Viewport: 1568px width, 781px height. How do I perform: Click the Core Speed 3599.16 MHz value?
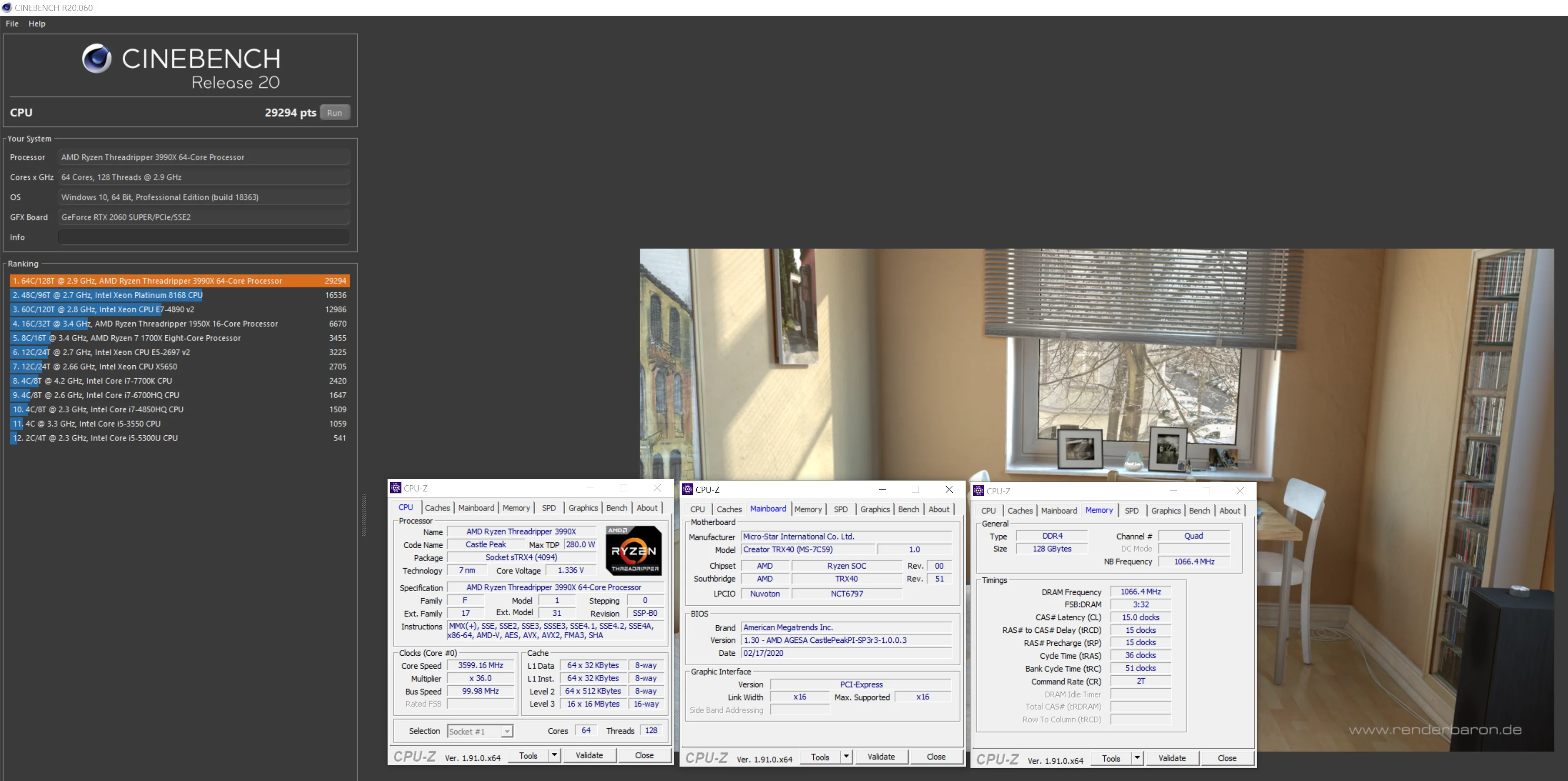(480, 665)
